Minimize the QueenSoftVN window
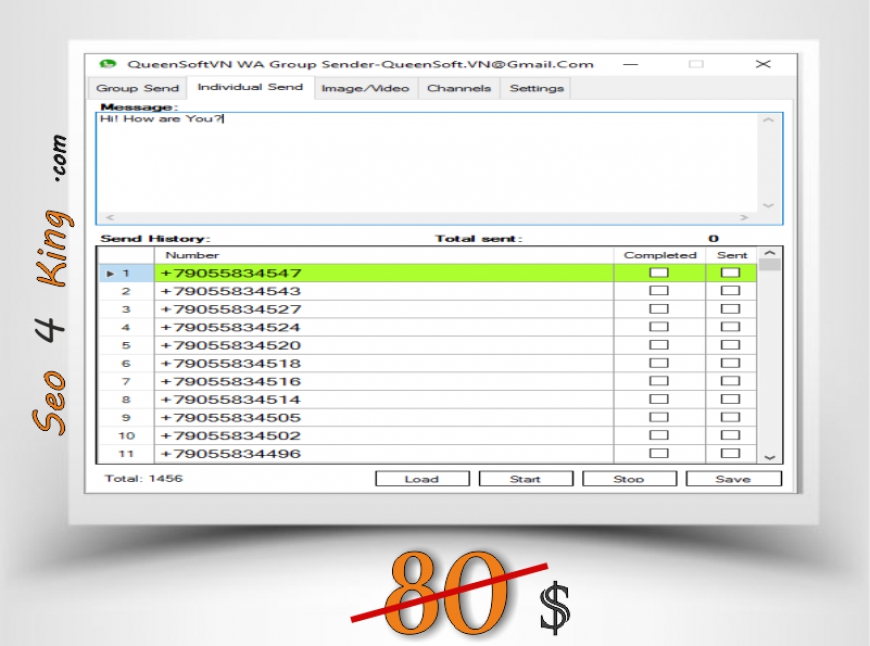The image size is (870, 646). [630, 64]
